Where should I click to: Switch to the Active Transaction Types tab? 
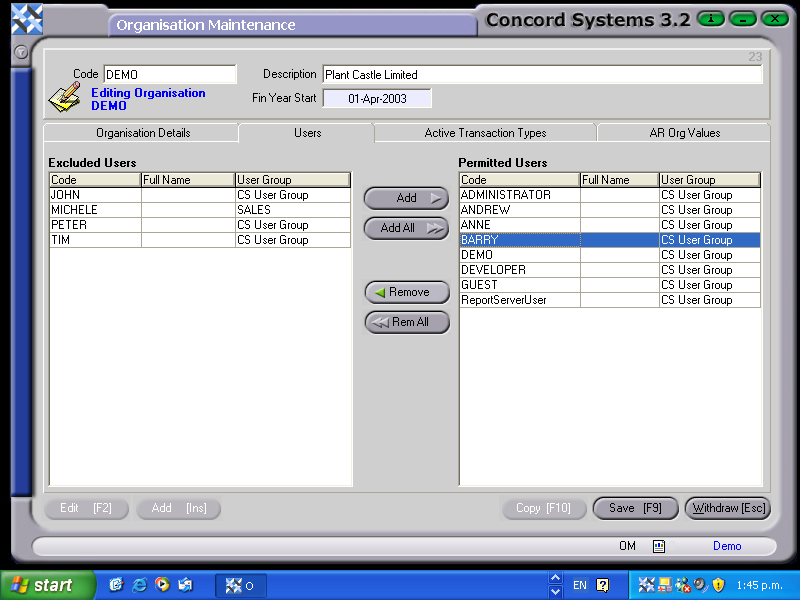(x=483, y=132)
